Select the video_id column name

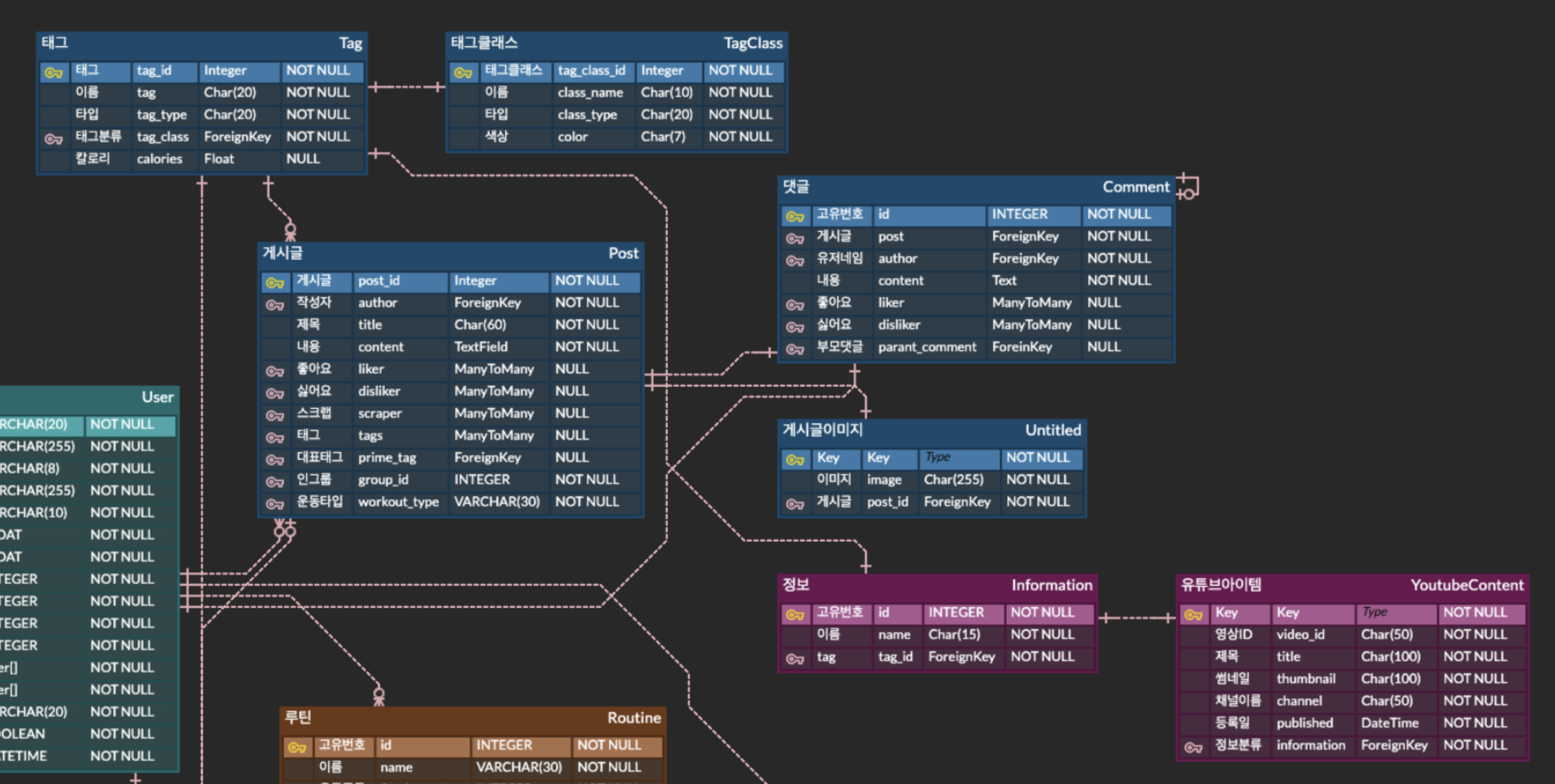1300,635
